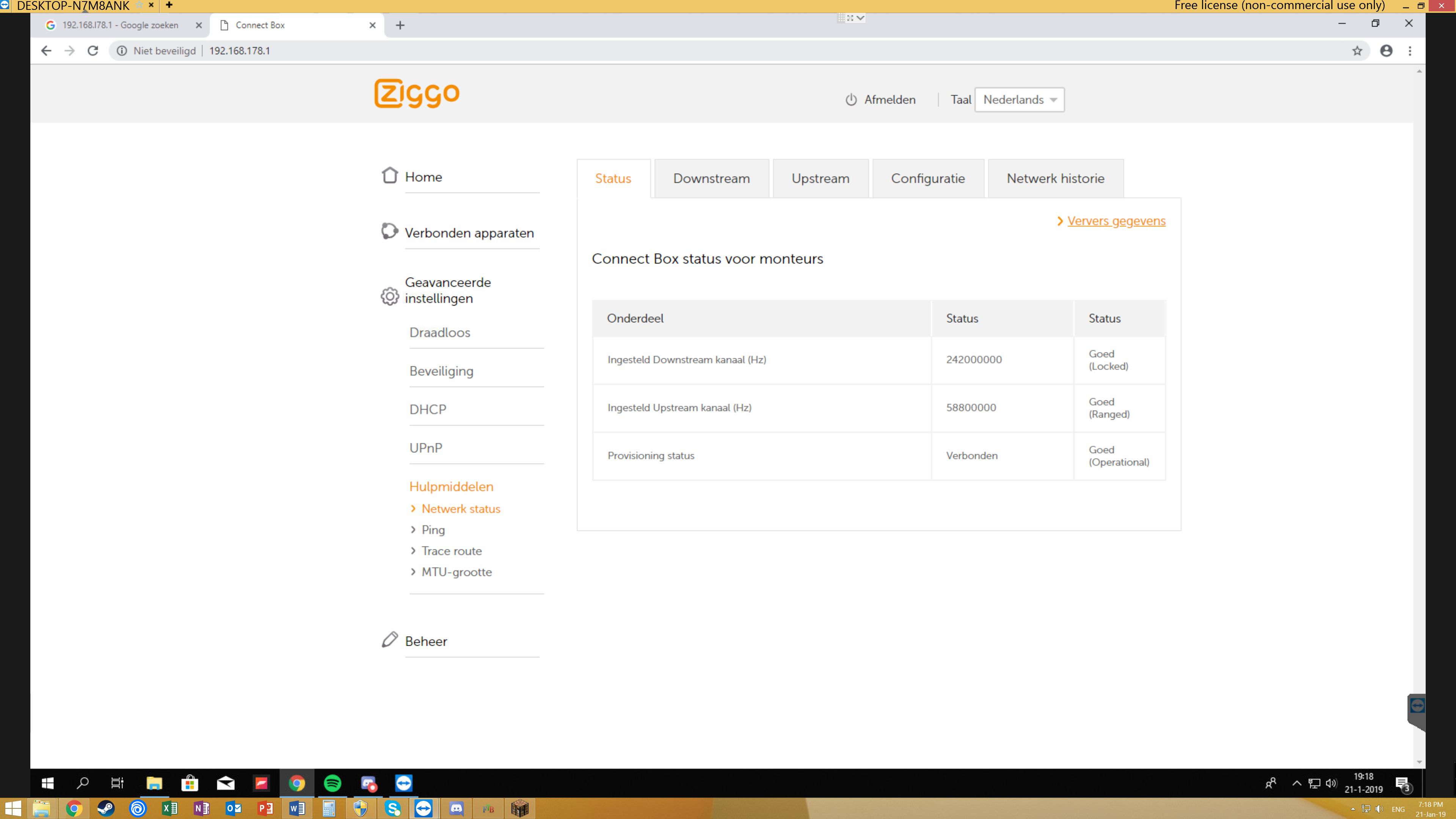Bookmark the page with the star icon
The image size is (1456, 819).
point(1357,51)
